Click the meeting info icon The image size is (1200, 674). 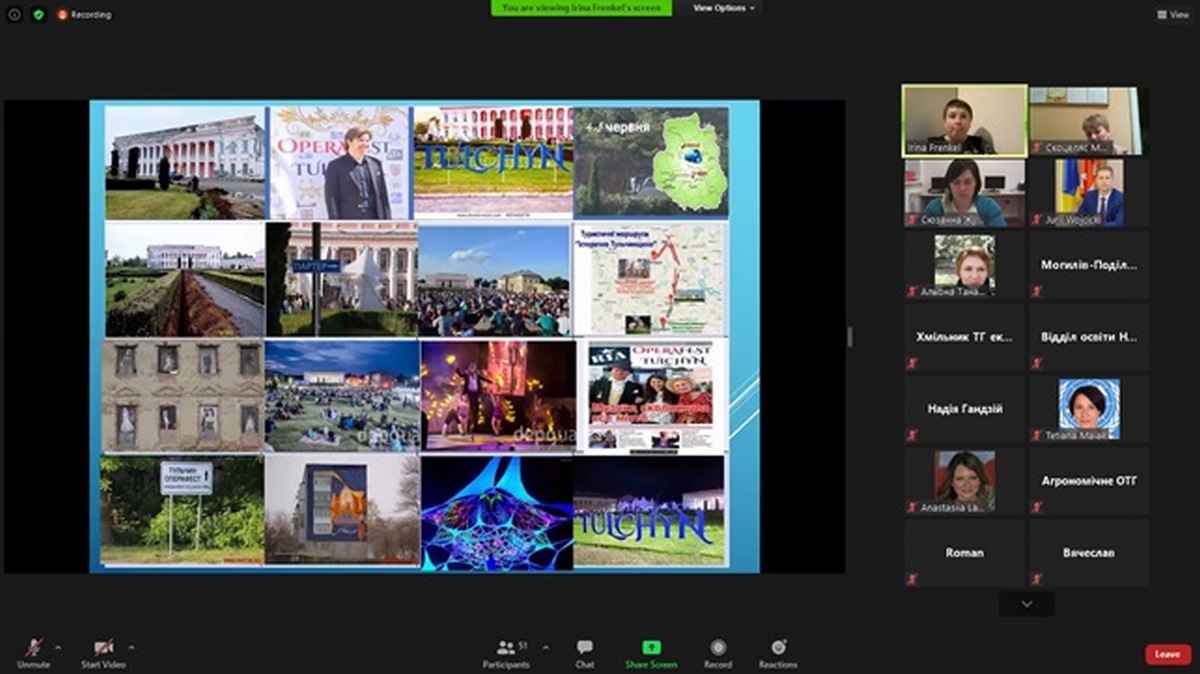point(14,14)
